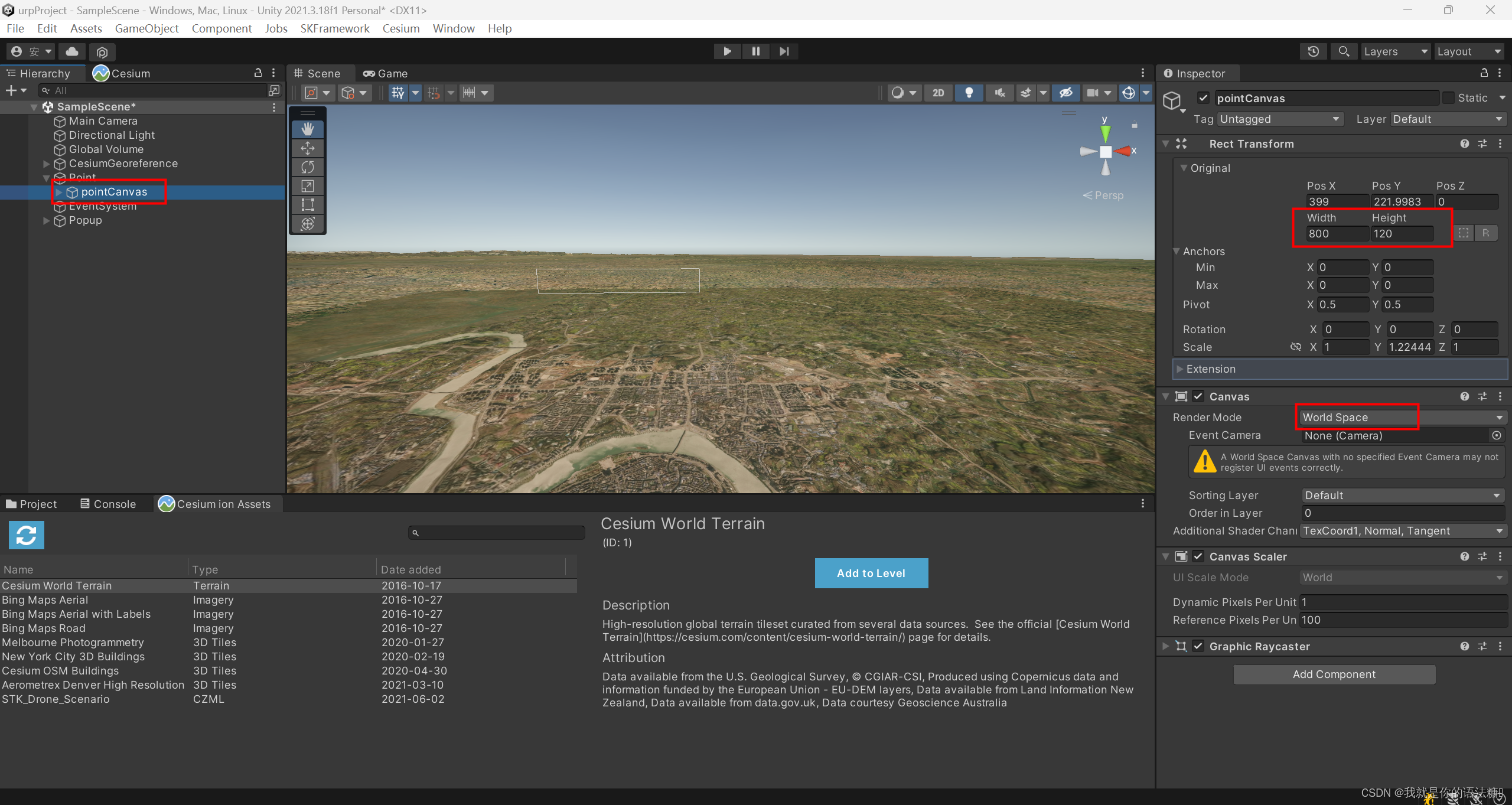This screenshot has width=1512, height=805.
Task: Select the Rotate tool
Action: pos(307,167)
